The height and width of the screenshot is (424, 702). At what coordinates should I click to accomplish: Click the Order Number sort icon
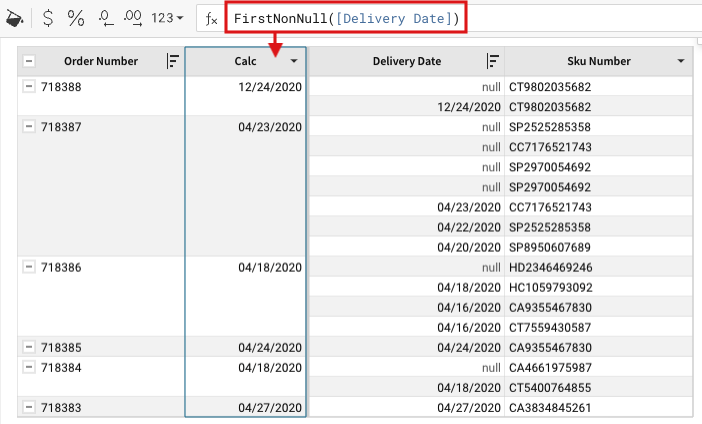click(172, 61)
